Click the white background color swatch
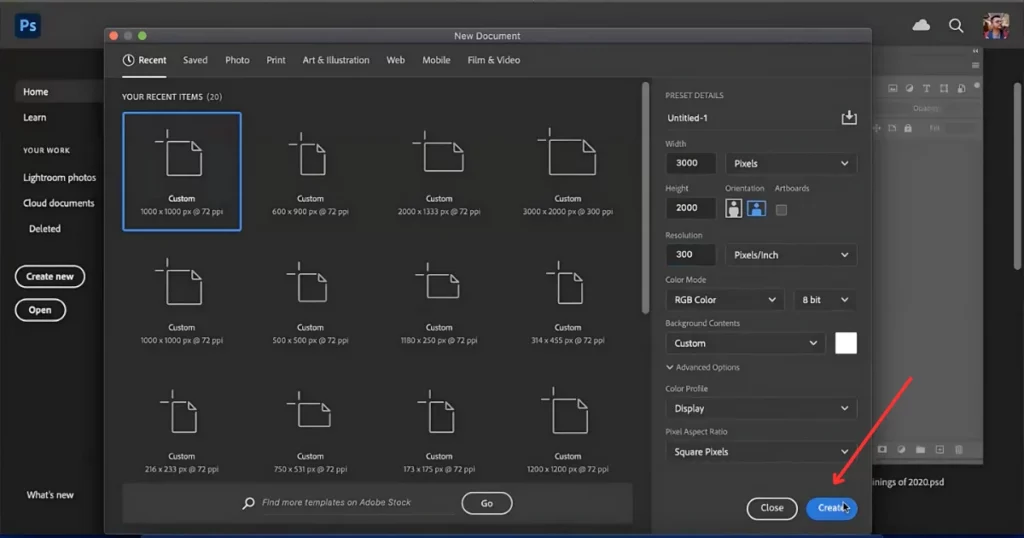This screenshot has width=1024, height=538. point(846,343)
